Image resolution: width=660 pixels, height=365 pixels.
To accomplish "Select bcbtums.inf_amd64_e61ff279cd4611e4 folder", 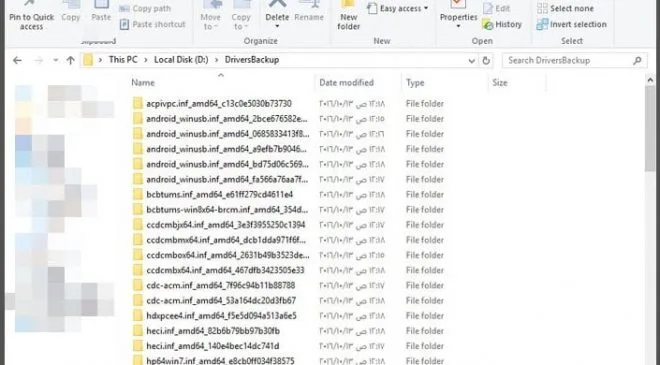I will click(220, 194).
